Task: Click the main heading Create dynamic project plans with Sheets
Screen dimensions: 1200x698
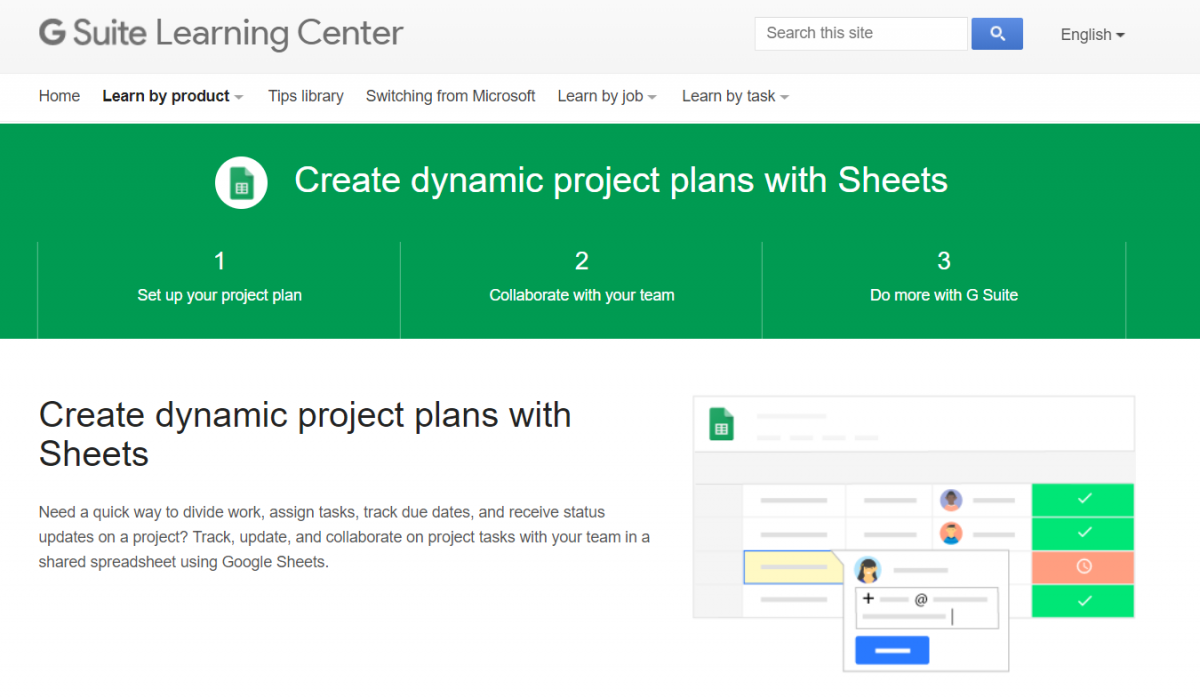Action: click(305, 434)
